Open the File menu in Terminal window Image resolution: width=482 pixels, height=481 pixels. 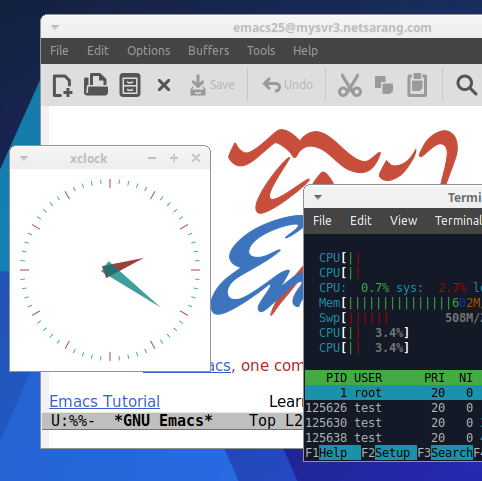tap(322, 221)
